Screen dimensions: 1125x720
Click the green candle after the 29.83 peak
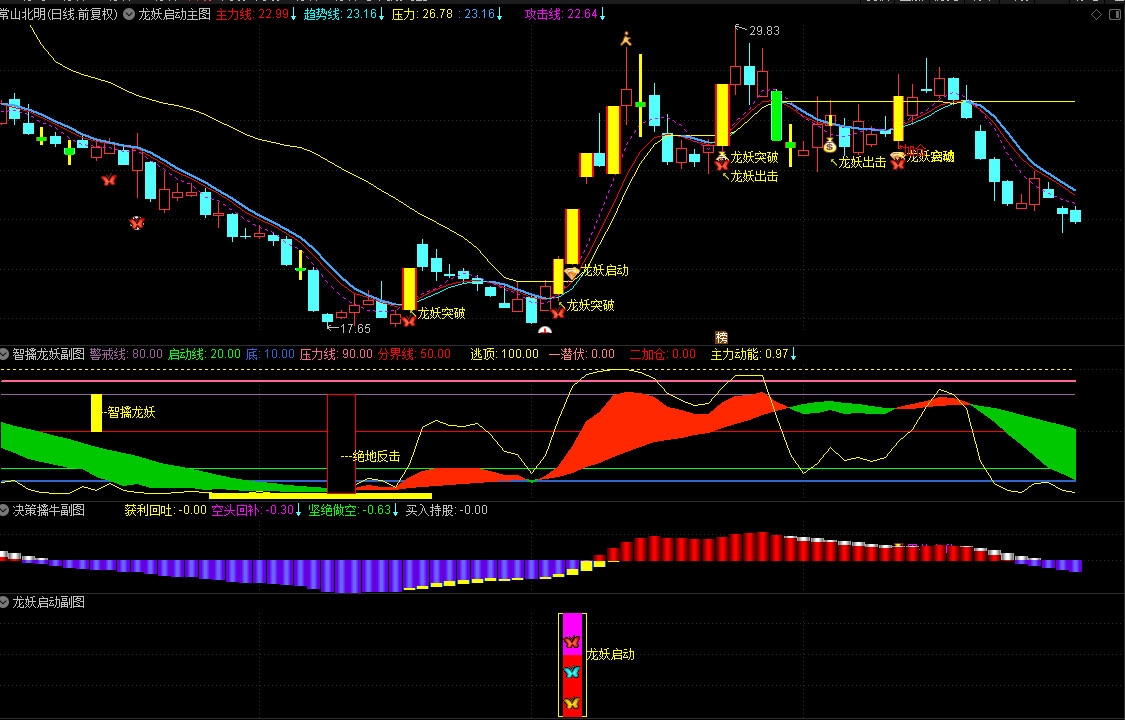coord(776,115)
